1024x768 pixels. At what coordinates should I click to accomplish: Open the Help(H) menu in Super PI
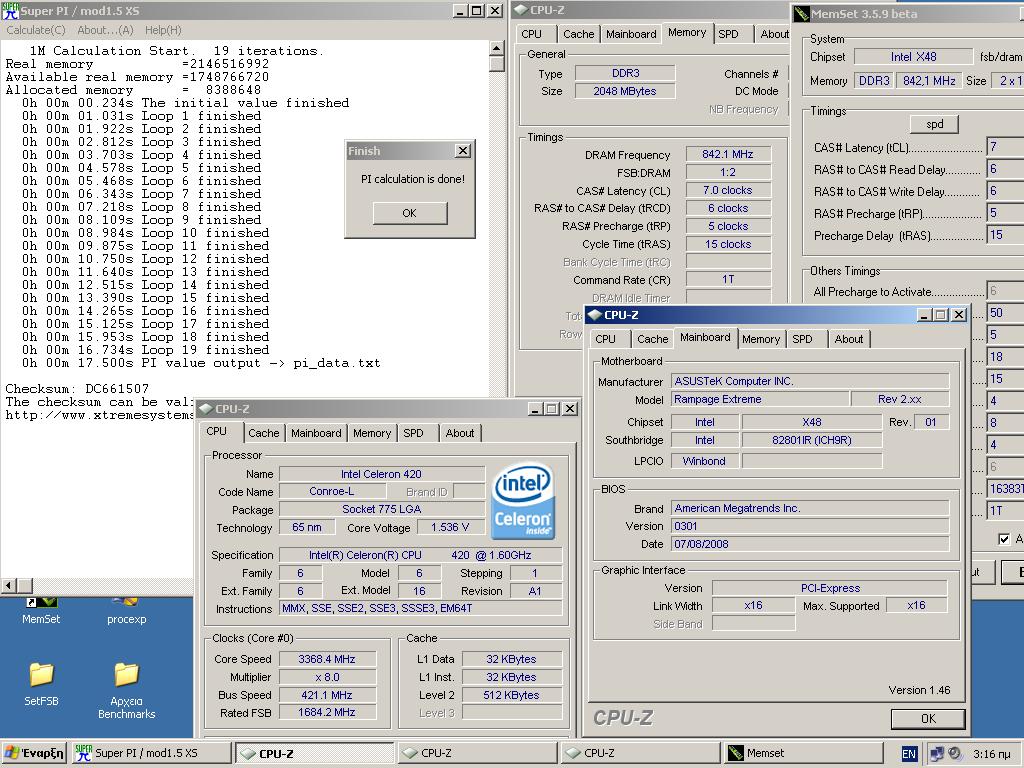163,30
